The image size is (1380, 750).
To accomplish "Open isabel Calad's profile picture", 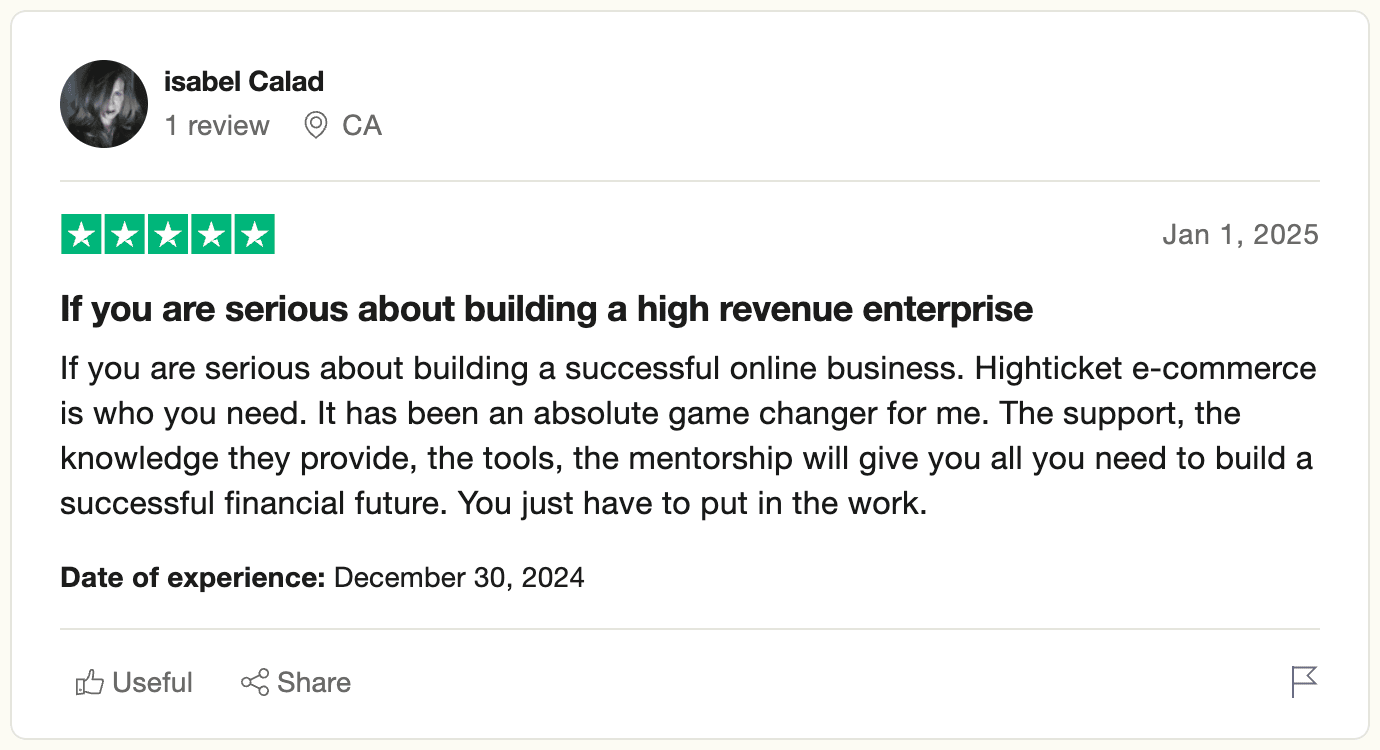I will (104, 104).
